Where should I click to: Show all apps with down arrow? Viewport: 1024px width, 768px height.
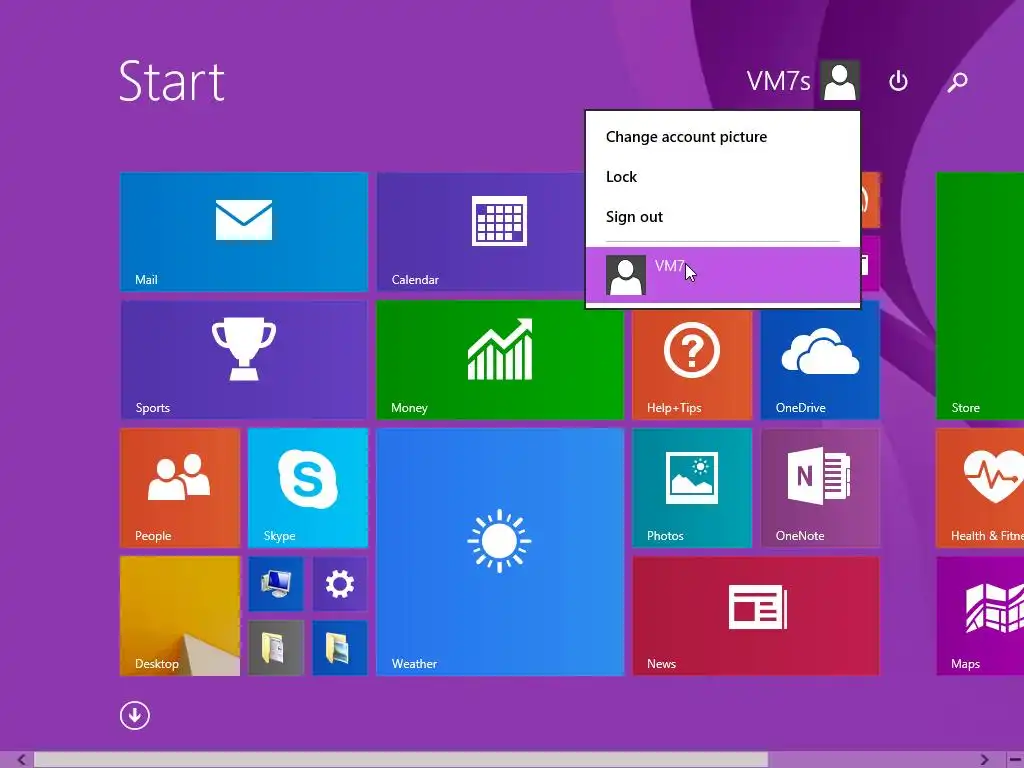point(135,715)
